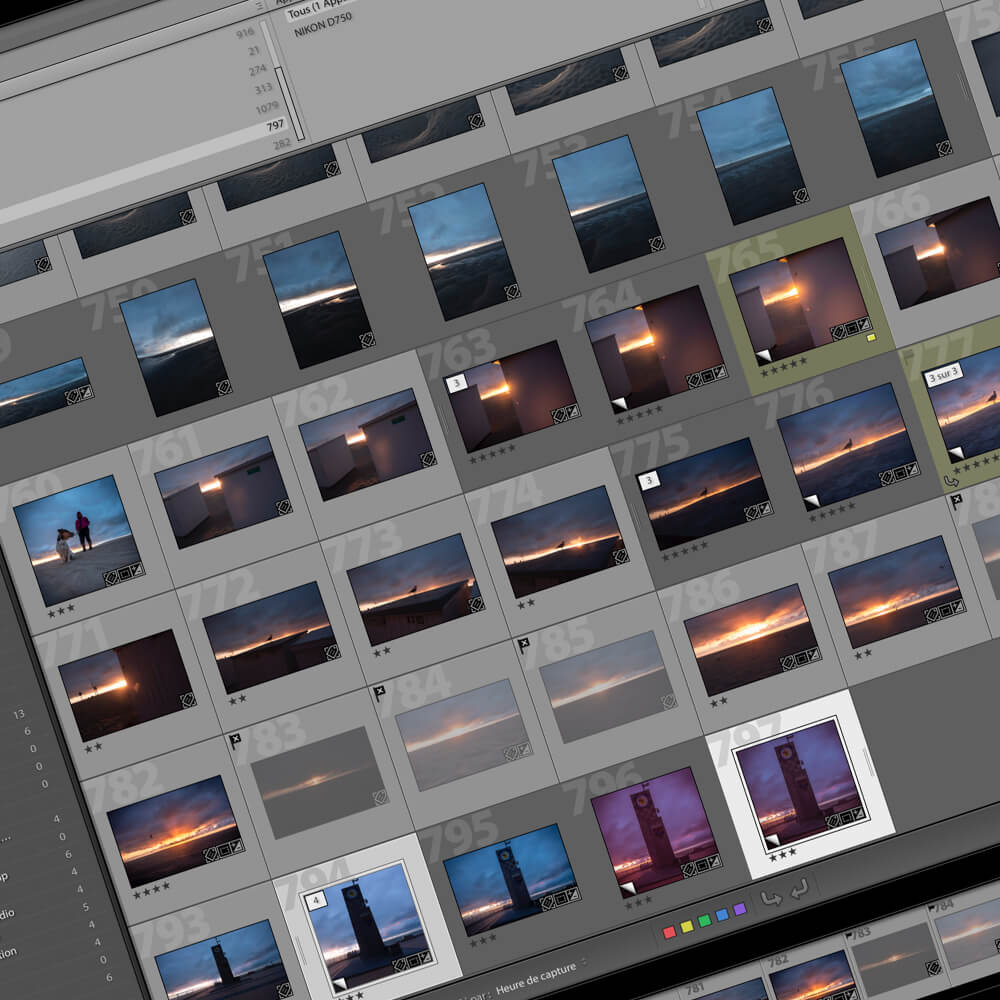Click the develop adjustments badge on photo 765
1000x1000 pixels.
(864, 325)
